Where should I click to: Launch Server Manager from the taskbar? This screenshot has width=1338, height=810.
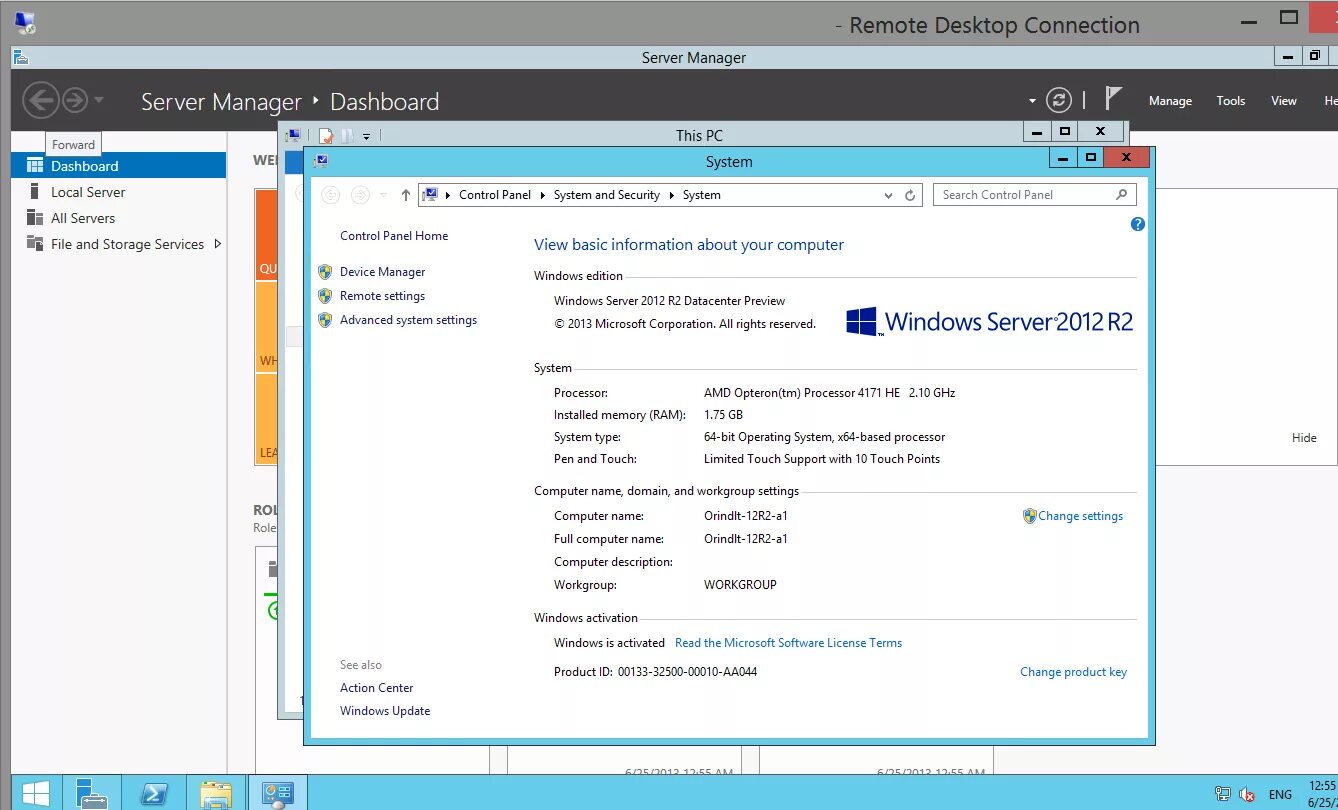(x=92, y=793)
